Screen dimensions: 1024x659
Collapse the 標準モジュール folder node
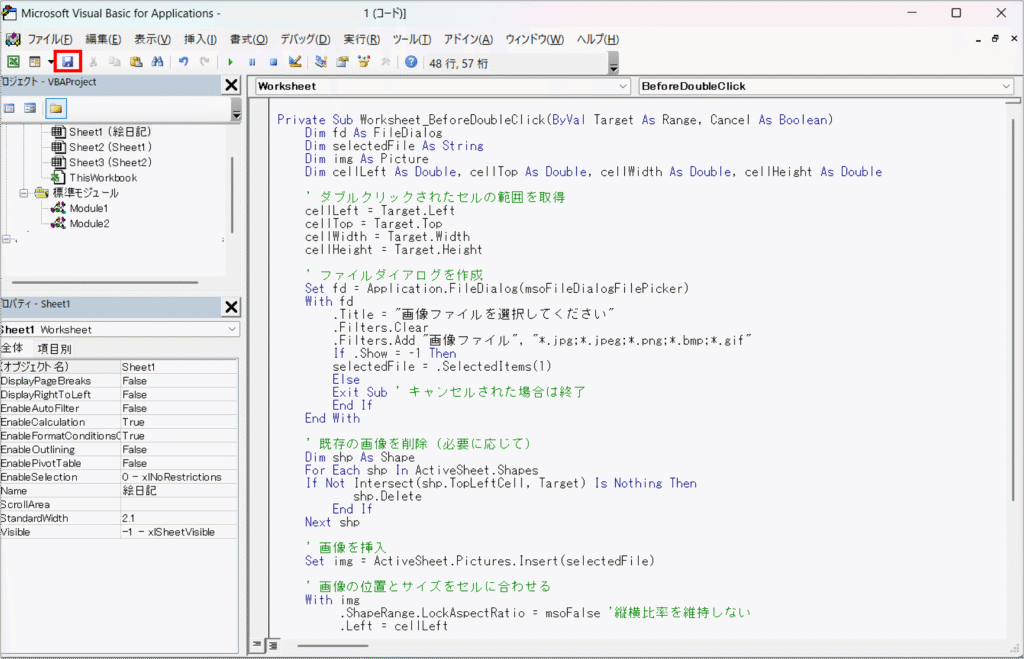point(24,193)
